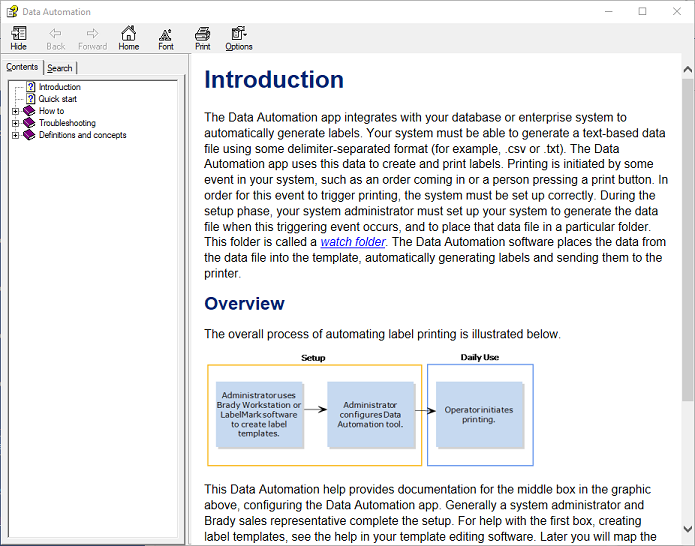Click the Quick start topic page icon

30,99
